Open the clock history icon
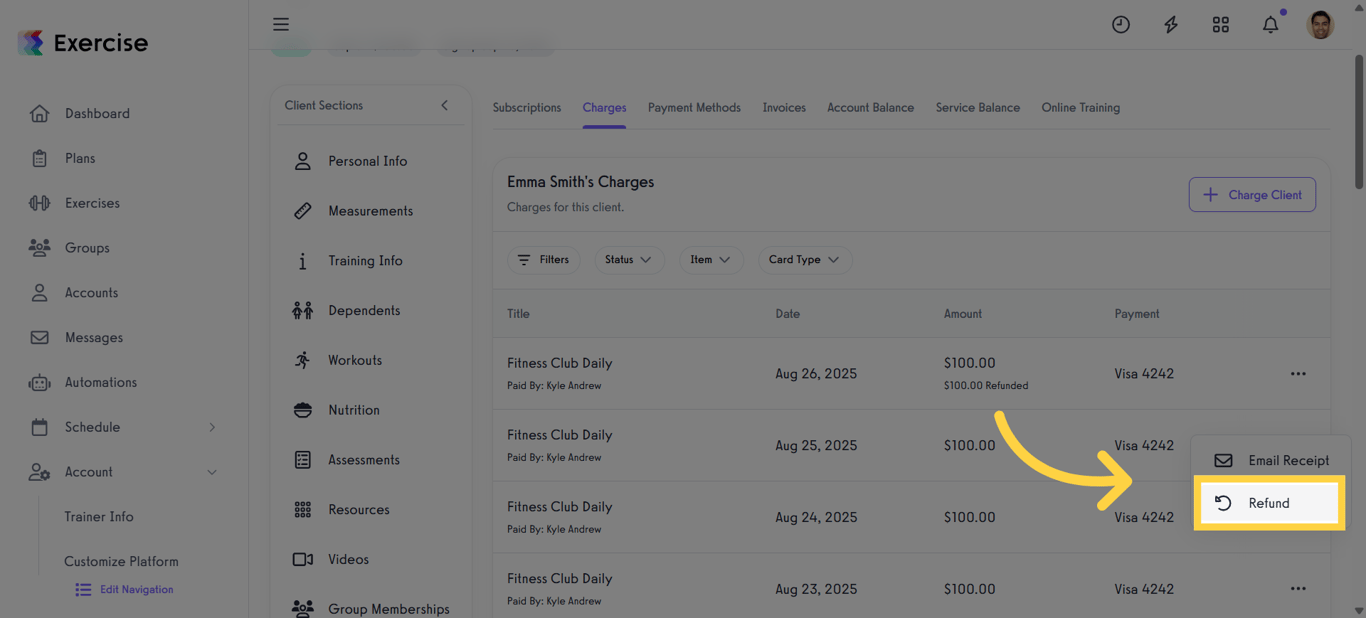The width and height of the screenshot is (1366, 618). [x=1120, y=25]
